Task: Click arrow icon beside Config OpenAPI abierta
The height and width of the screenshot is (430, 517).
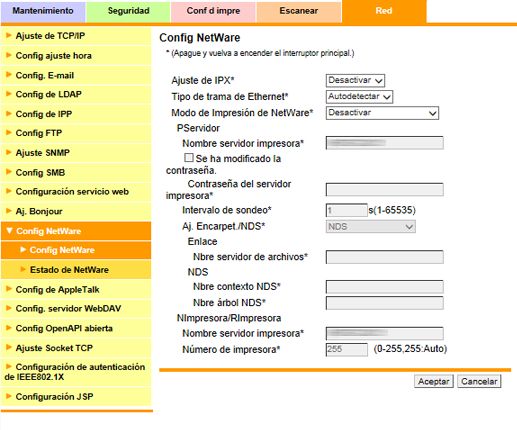Action: coord(9,328)
